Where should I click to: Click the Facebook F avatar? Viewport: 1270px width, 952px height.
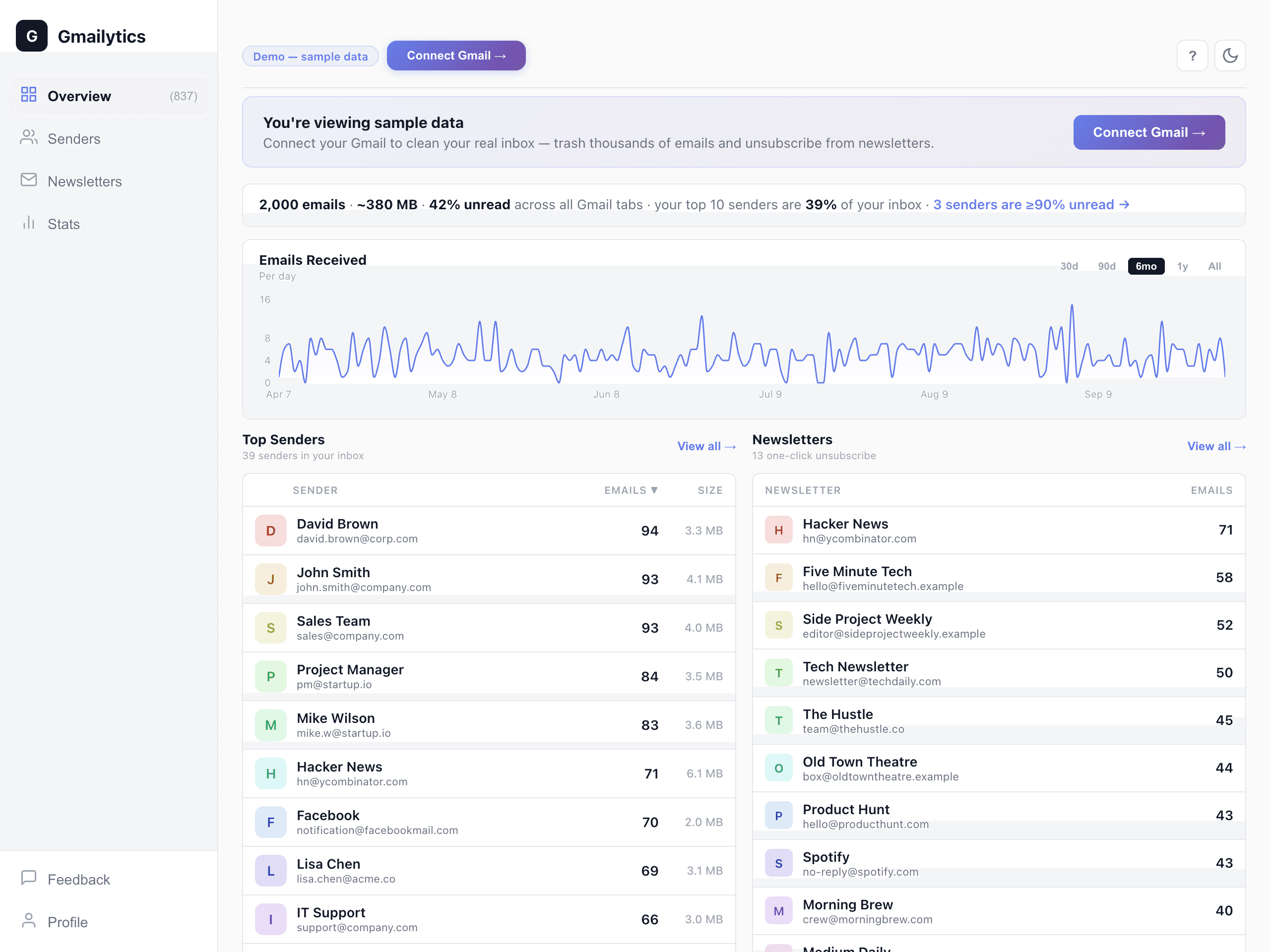(x=271, y=822)
